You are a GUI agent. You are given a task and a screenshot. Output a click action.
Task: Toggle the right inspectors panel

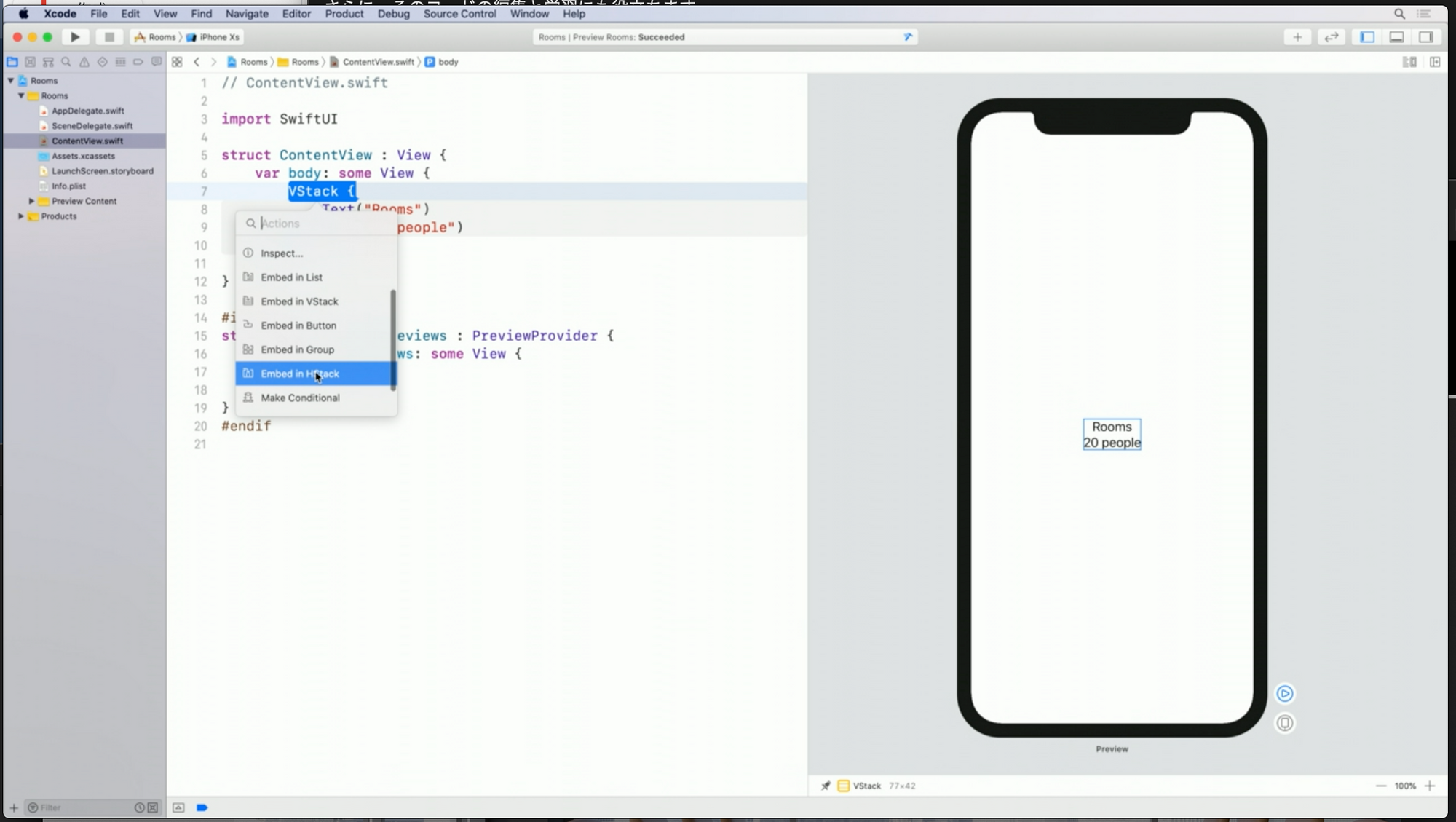tap(1425, 37)
